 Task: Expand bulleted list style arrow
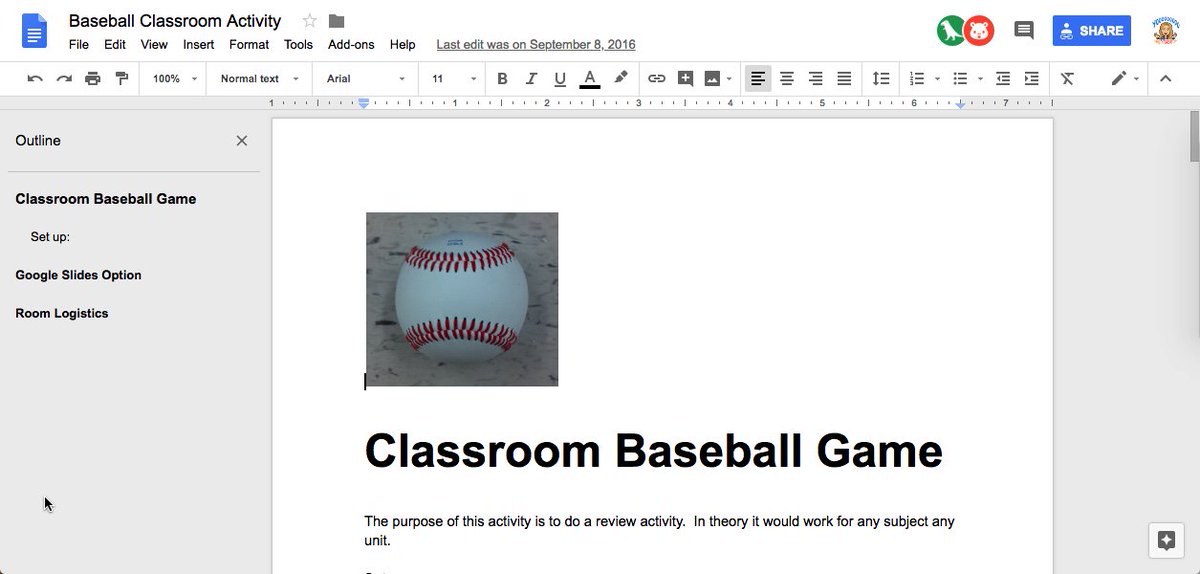click(x=980, y=79)
